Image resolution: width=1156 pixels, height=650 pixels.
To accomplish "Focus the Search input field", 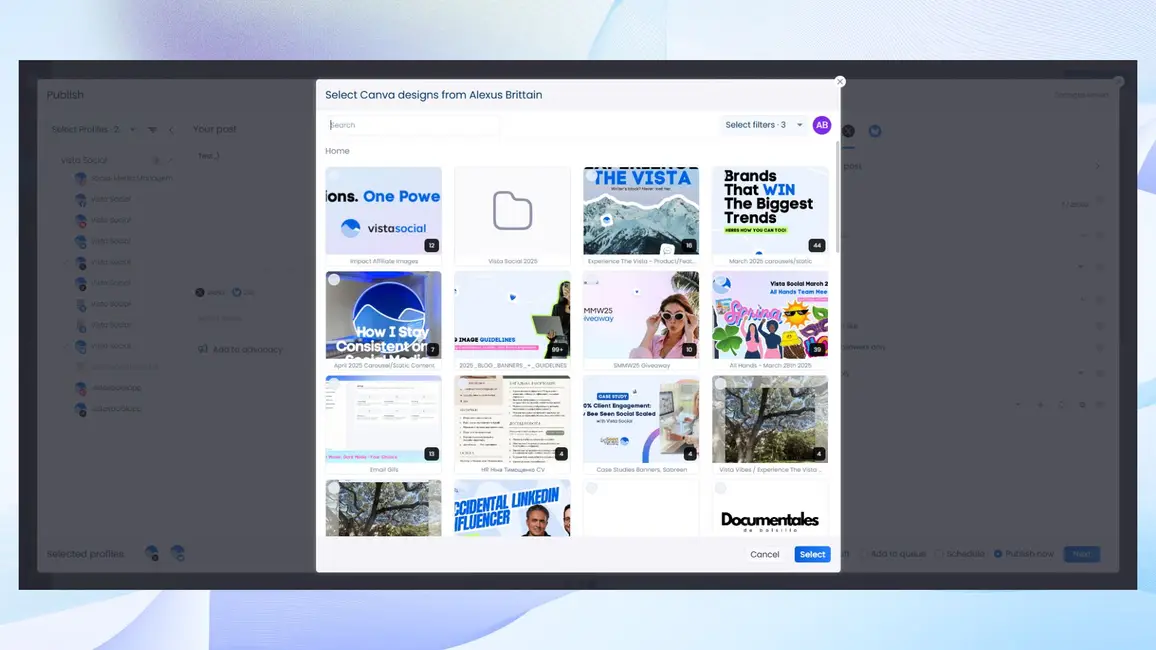I will [x=414, y=125].
